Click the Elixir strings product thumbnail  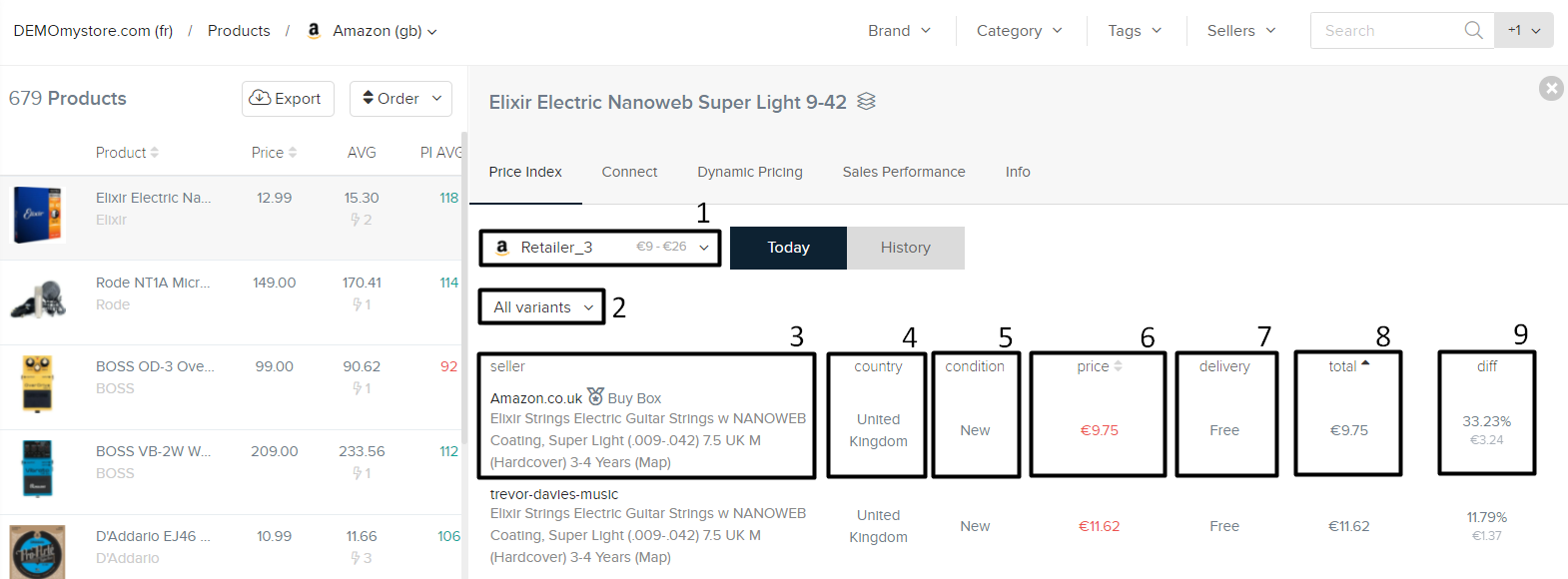[38, 214]
